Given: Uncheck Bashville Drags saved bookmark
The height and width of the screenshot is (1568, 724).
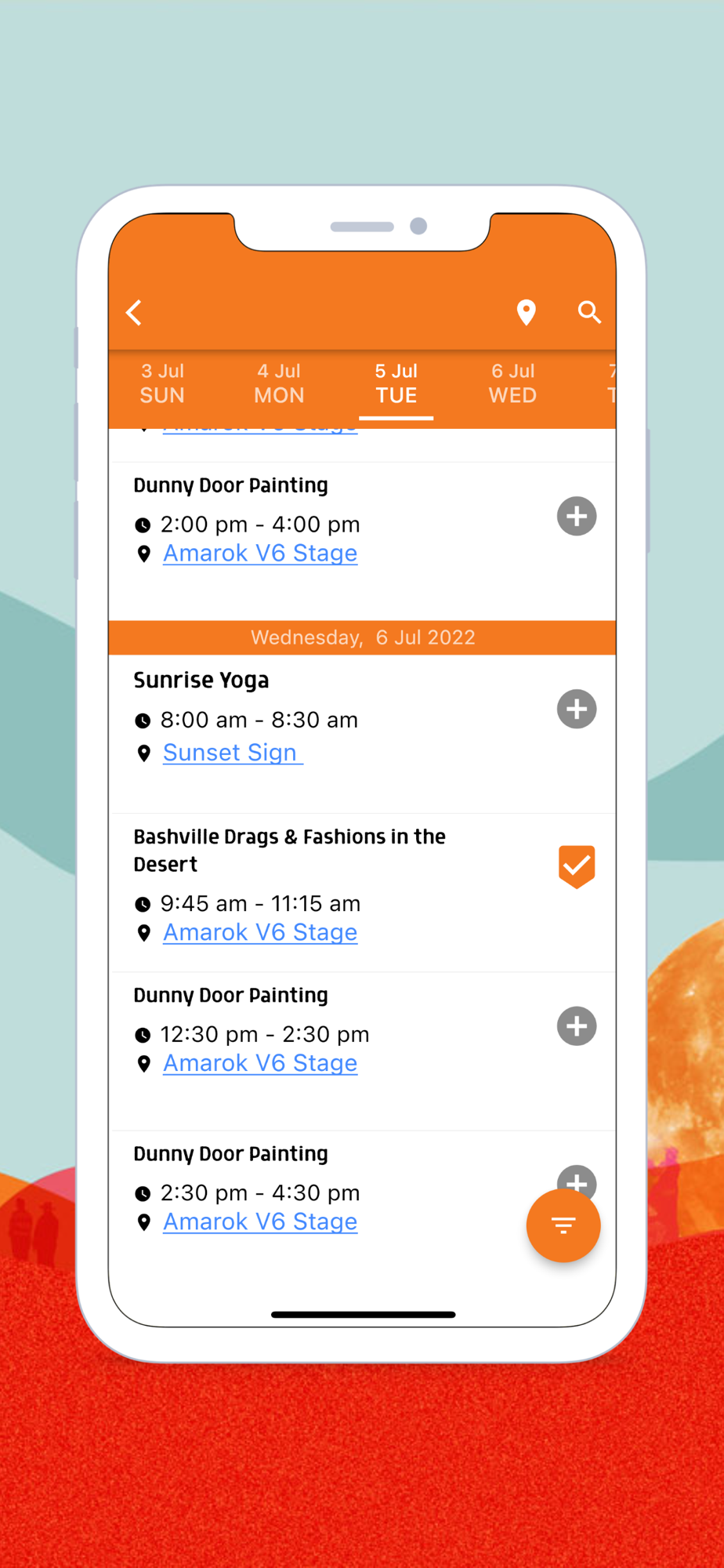Looking at the screenshot, I should (x=577, y=866).
